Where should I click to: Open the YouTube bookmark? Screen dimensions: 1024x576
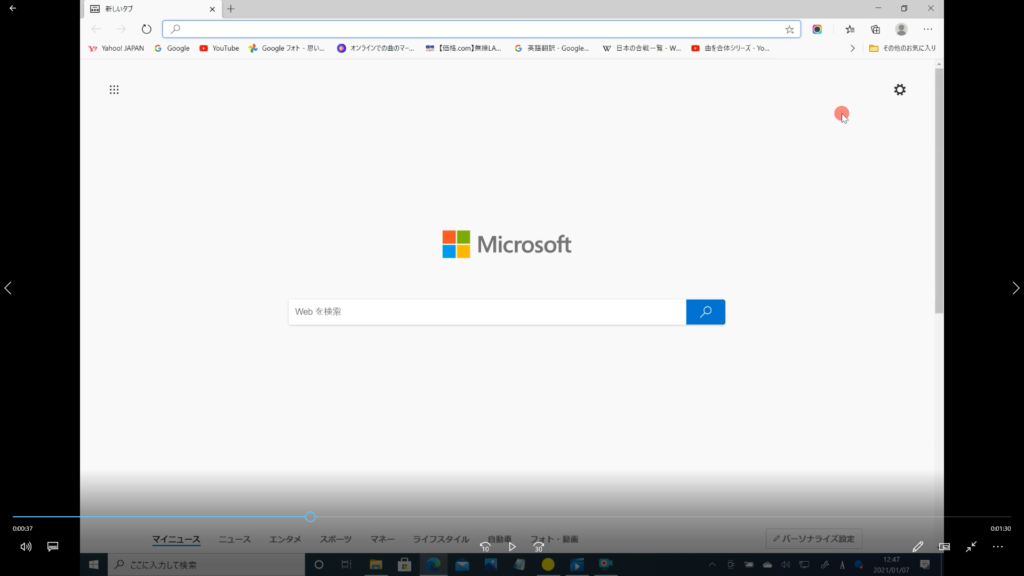219,48
